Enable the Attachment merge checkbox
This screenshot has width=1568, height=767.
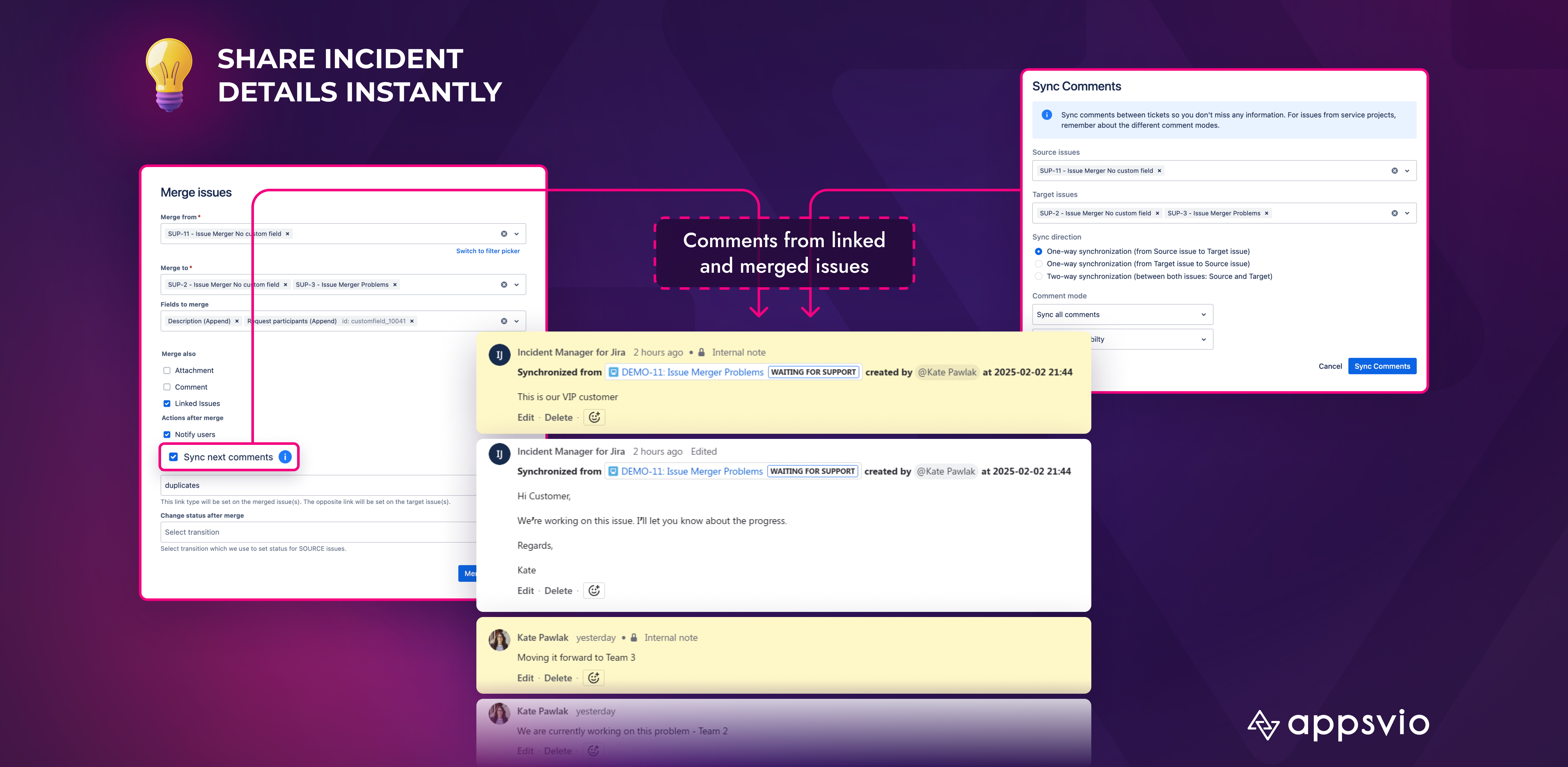(167, 370)
